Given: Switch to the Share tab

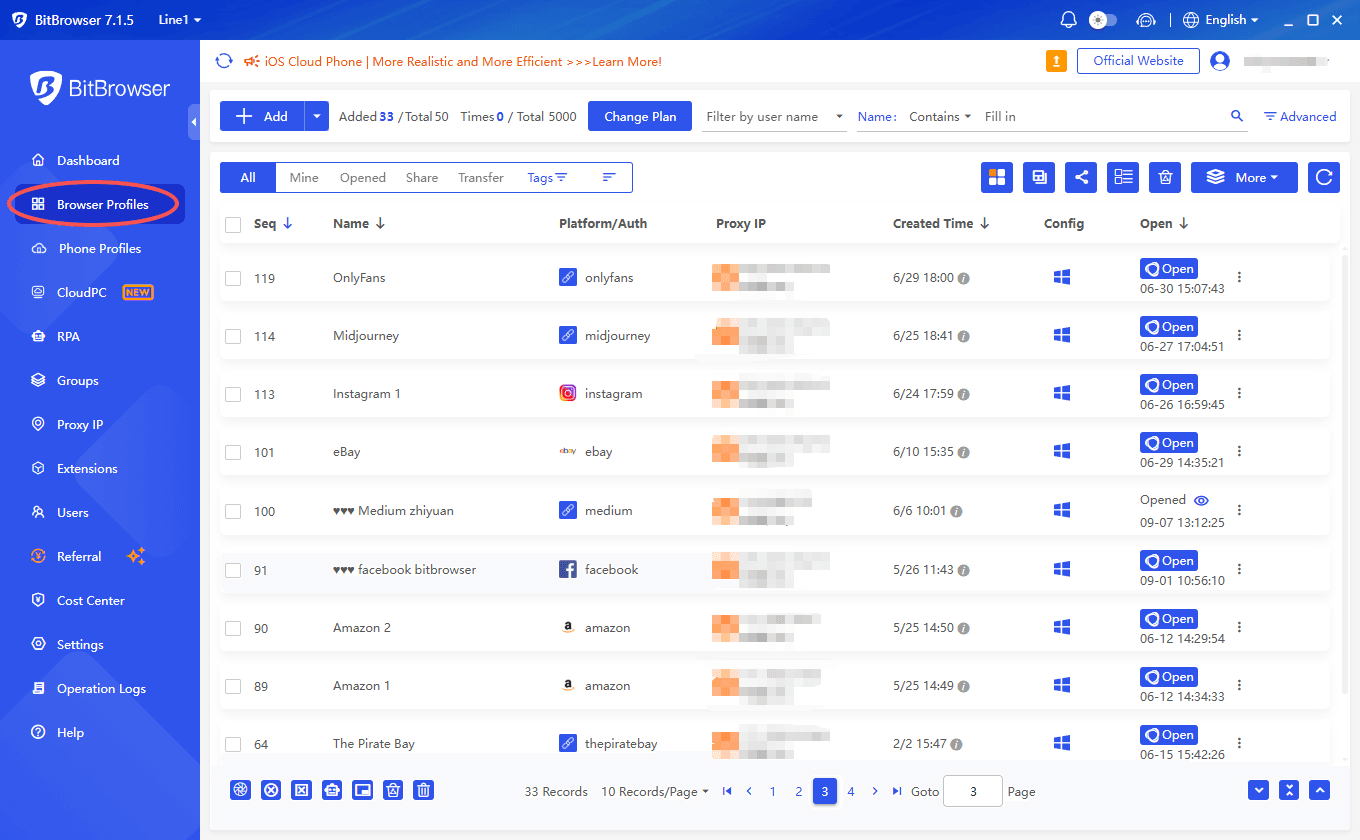Looking at the screenshot, I should pos(422,177).
